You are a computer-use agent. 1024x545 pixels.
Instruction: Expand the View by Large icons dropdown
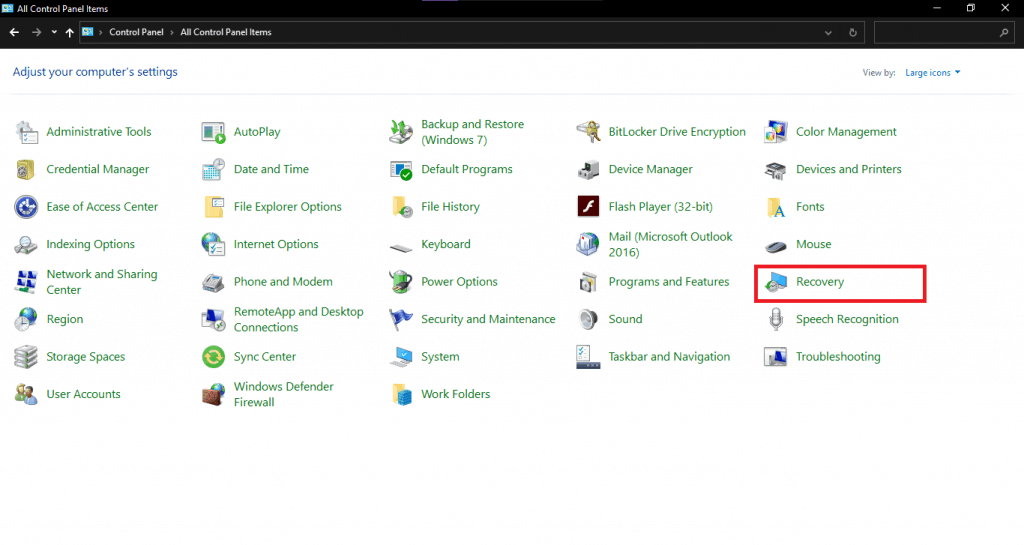[x=933, y=72]
